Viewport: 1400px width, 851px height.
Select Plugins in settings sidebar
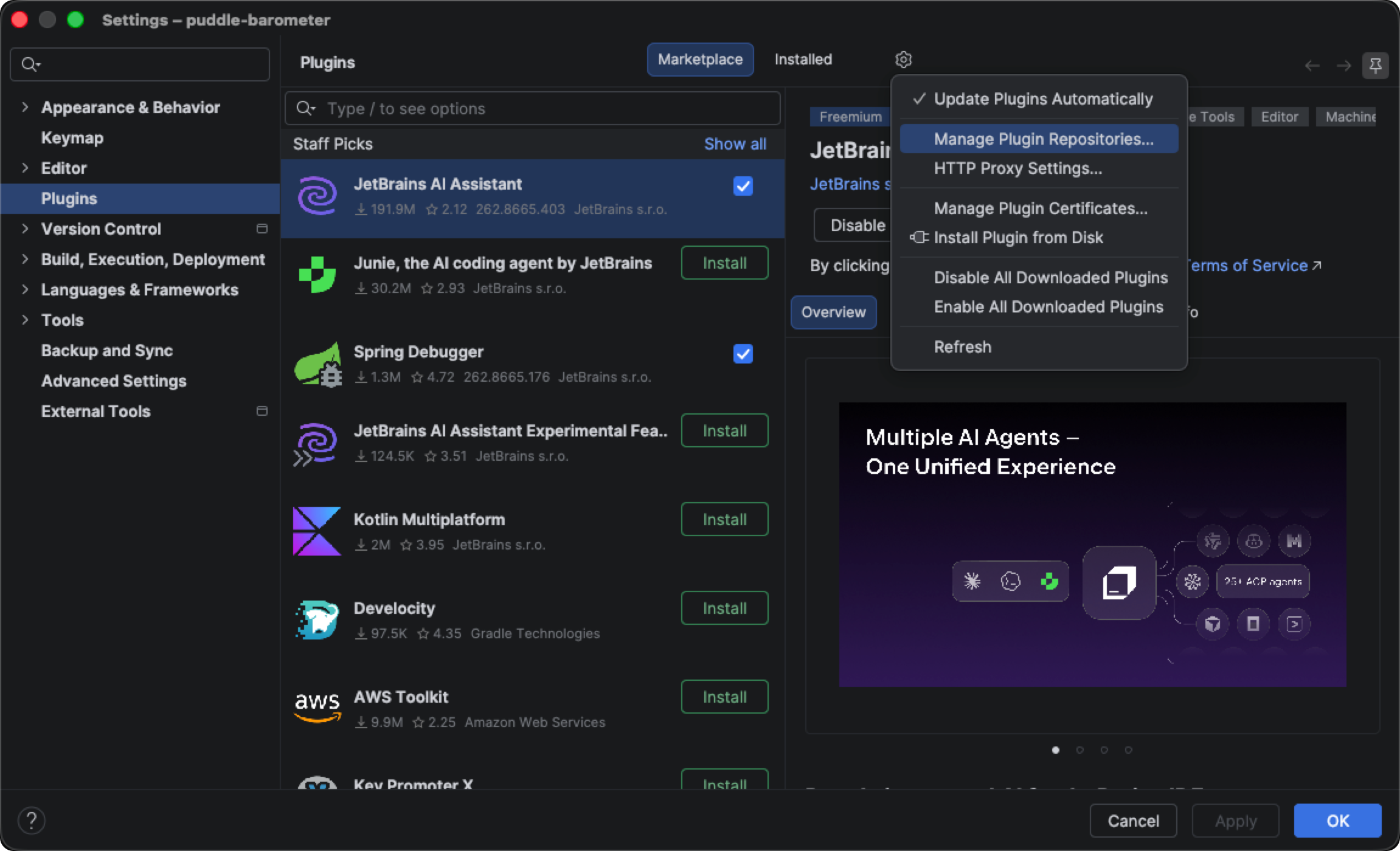pos(140,199)
